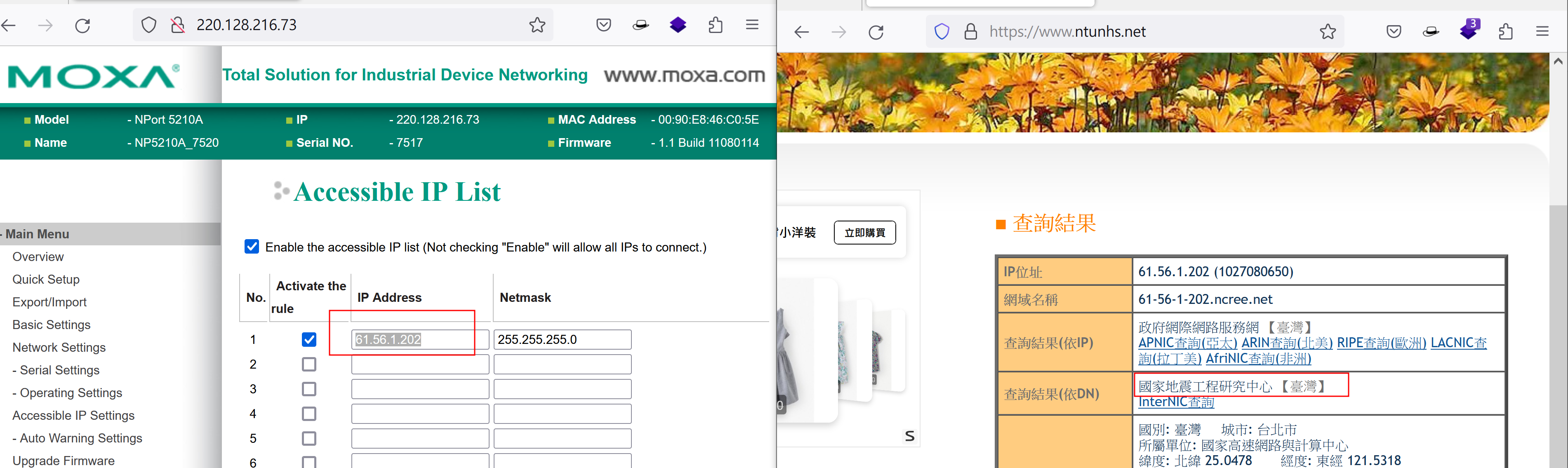
Task: Open Operating Settings in the Main Menu
Action: (67, 393)
